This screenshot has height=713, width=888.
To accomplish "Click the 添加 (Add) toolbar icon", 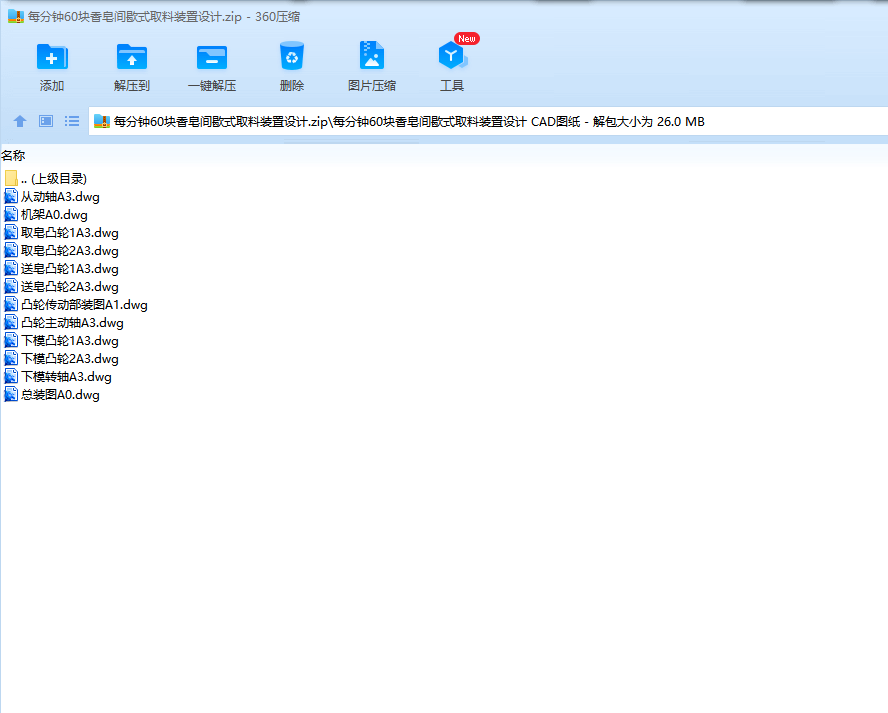I will [x=52, y=57].
